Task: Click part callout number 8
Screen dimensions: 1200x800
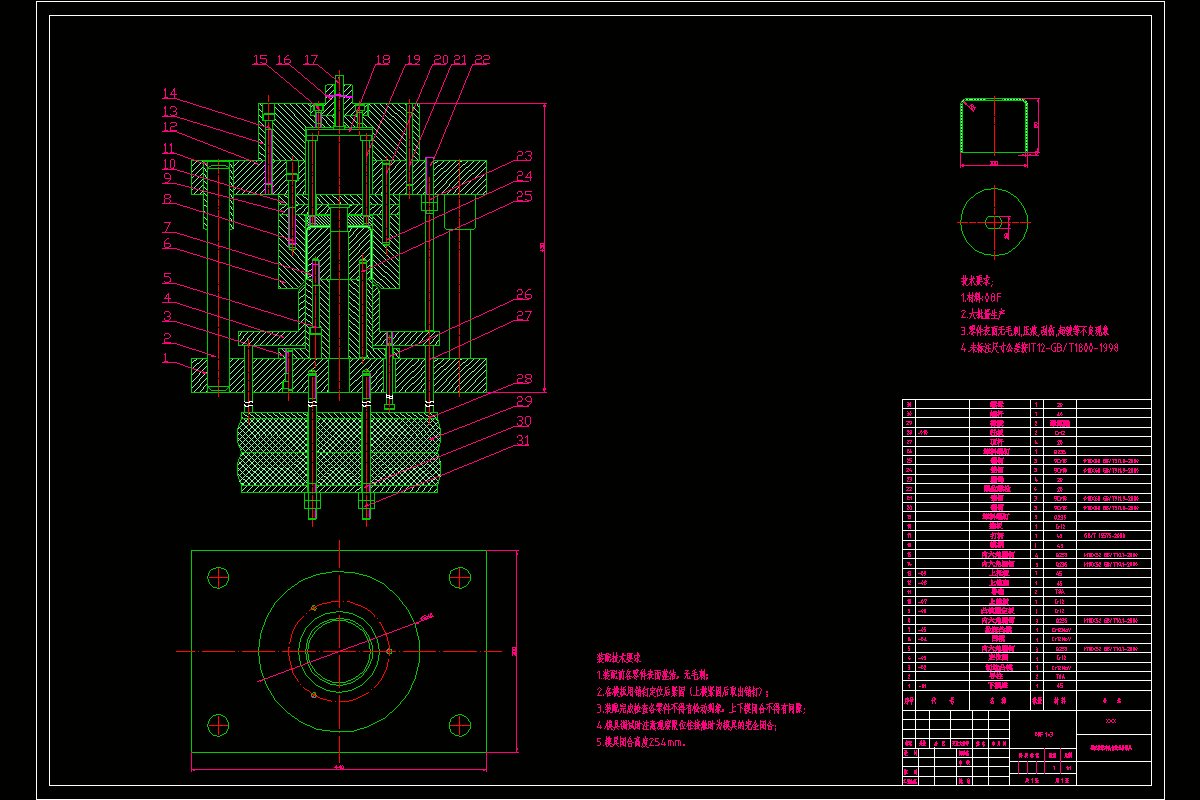Action: point(168,199)
